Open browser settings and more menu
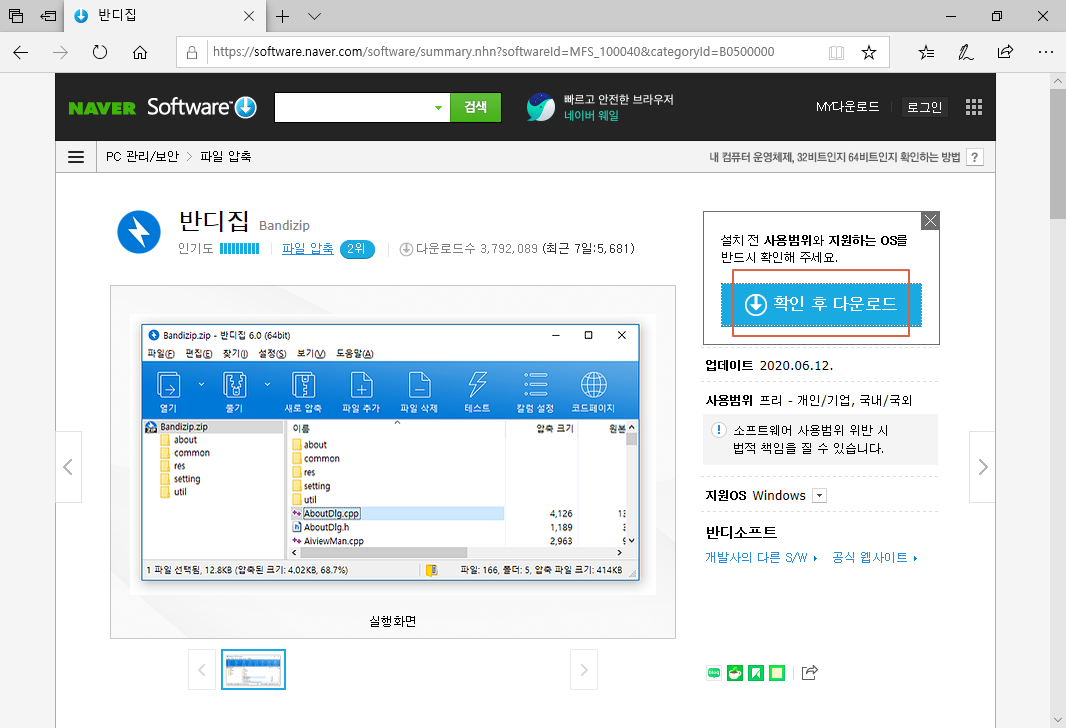The image size is (1066, 728). point(1046,52)
